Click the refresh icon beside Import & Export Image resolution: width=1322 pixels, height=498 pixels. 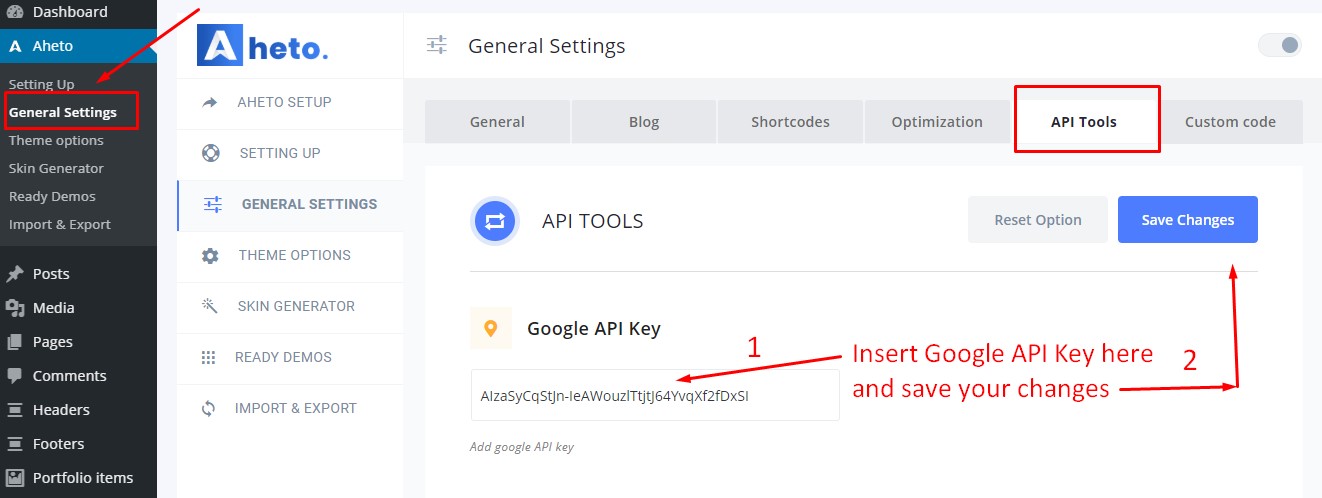click(x=209, y=408)
